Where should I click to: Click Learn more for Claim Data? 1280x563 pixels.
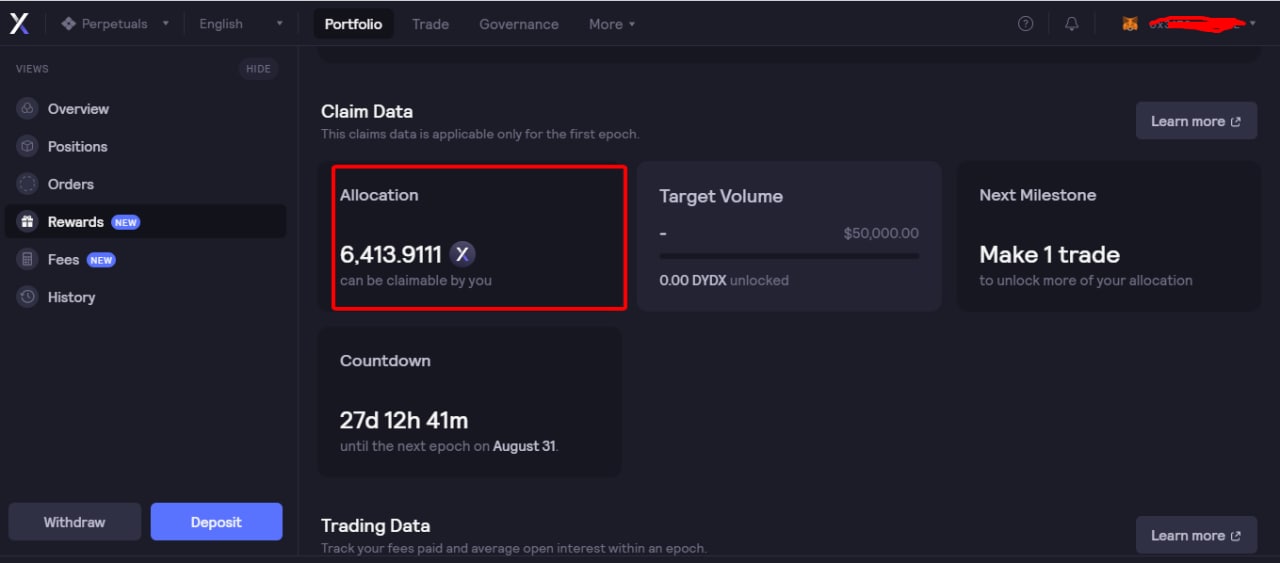[x=1196, y=121]
